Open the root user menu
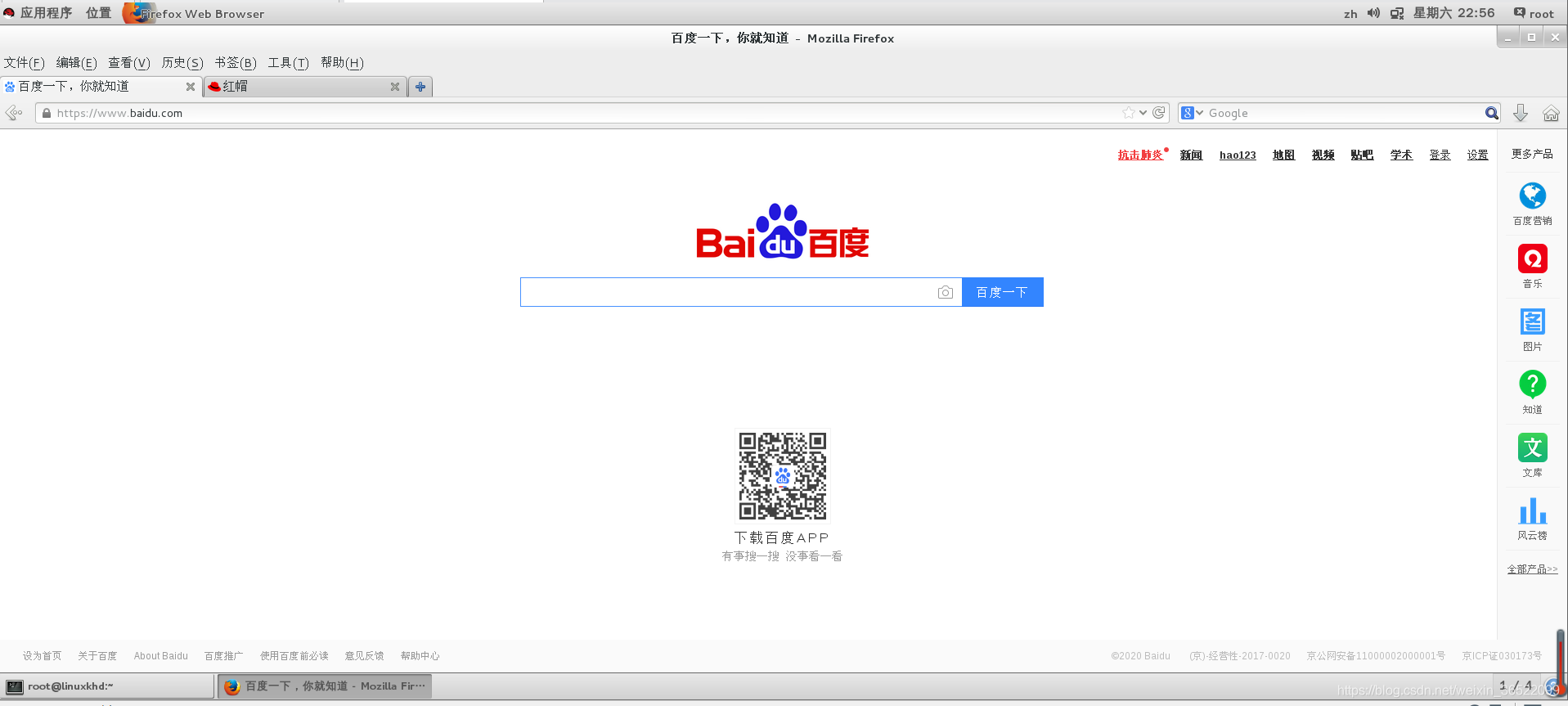This screenshot has width=1568, height=706. (x=1534, y=13)
